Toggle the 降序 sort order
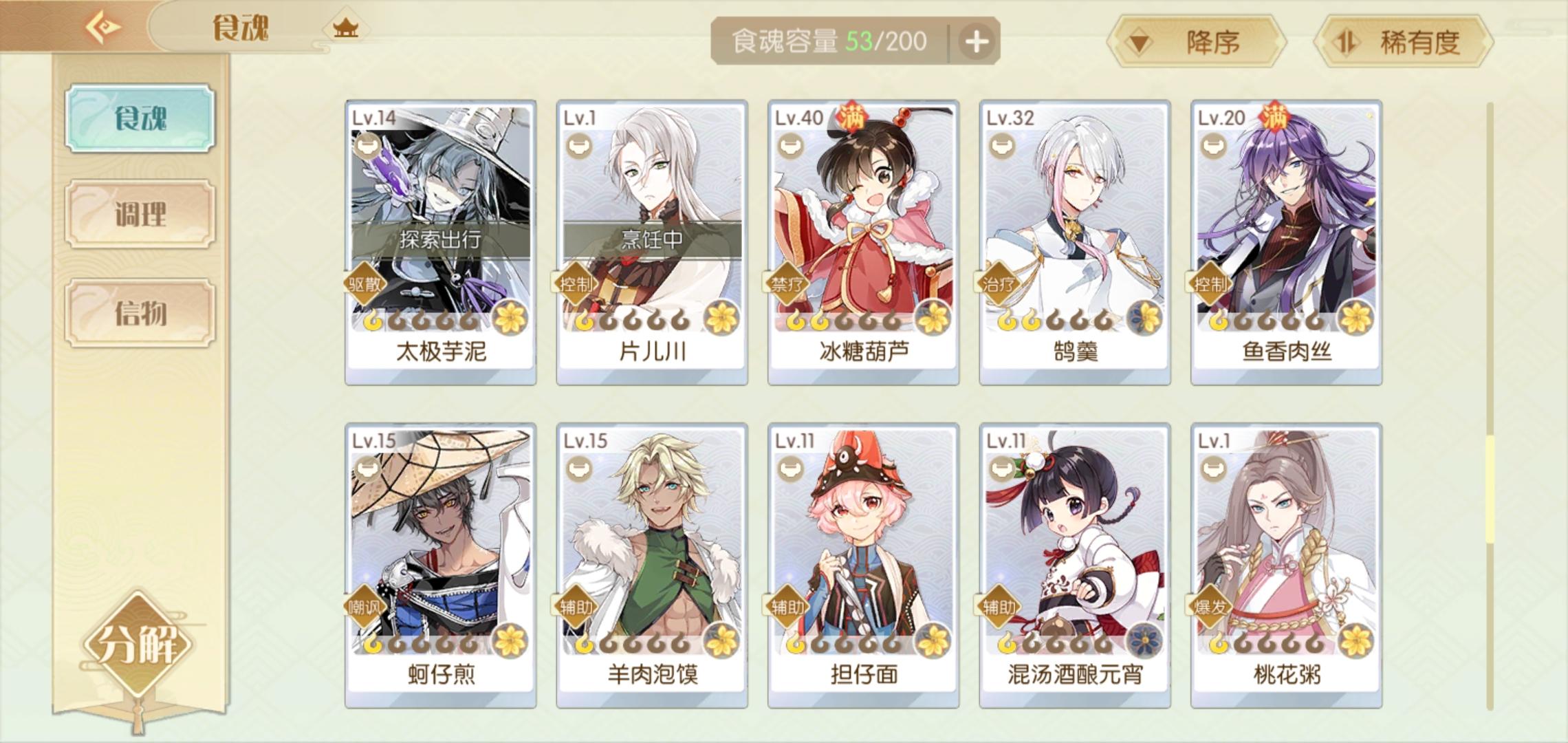1568x743 pixels. click(x=1197, y=43)
